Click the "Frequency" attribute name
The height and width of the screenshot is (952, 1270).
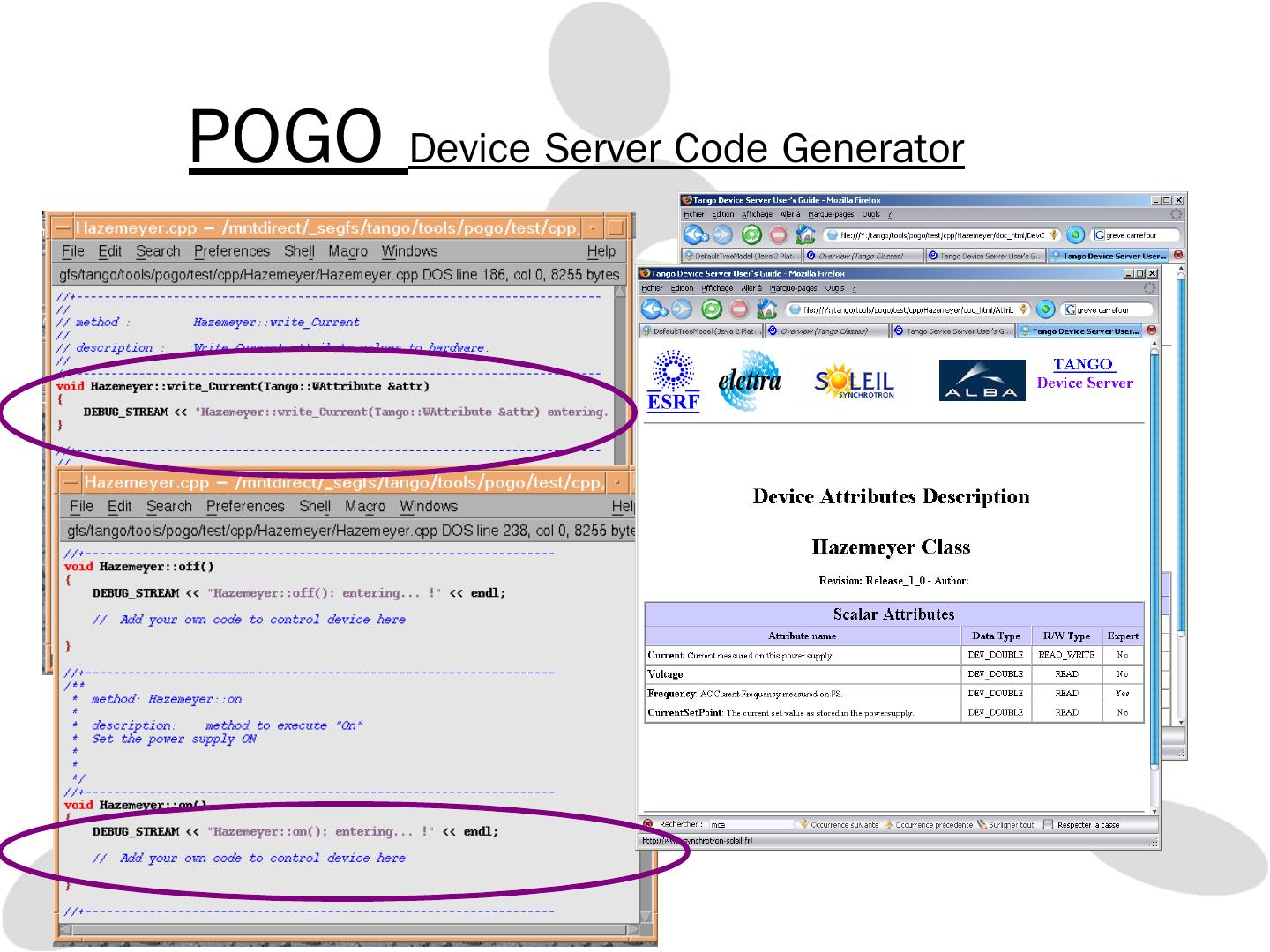tap(672, 694)
